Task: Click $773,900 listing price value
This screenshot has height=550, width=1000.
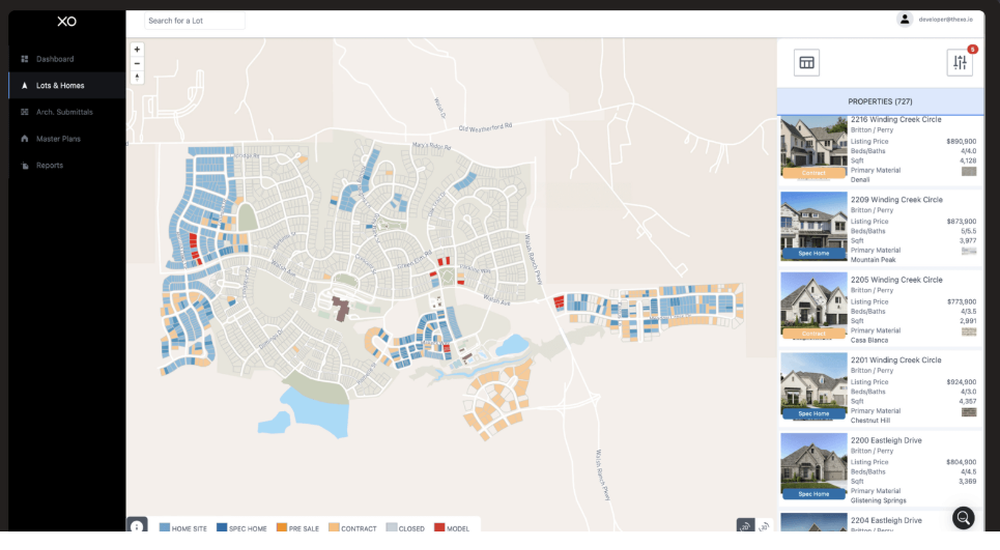Action: 961,302
